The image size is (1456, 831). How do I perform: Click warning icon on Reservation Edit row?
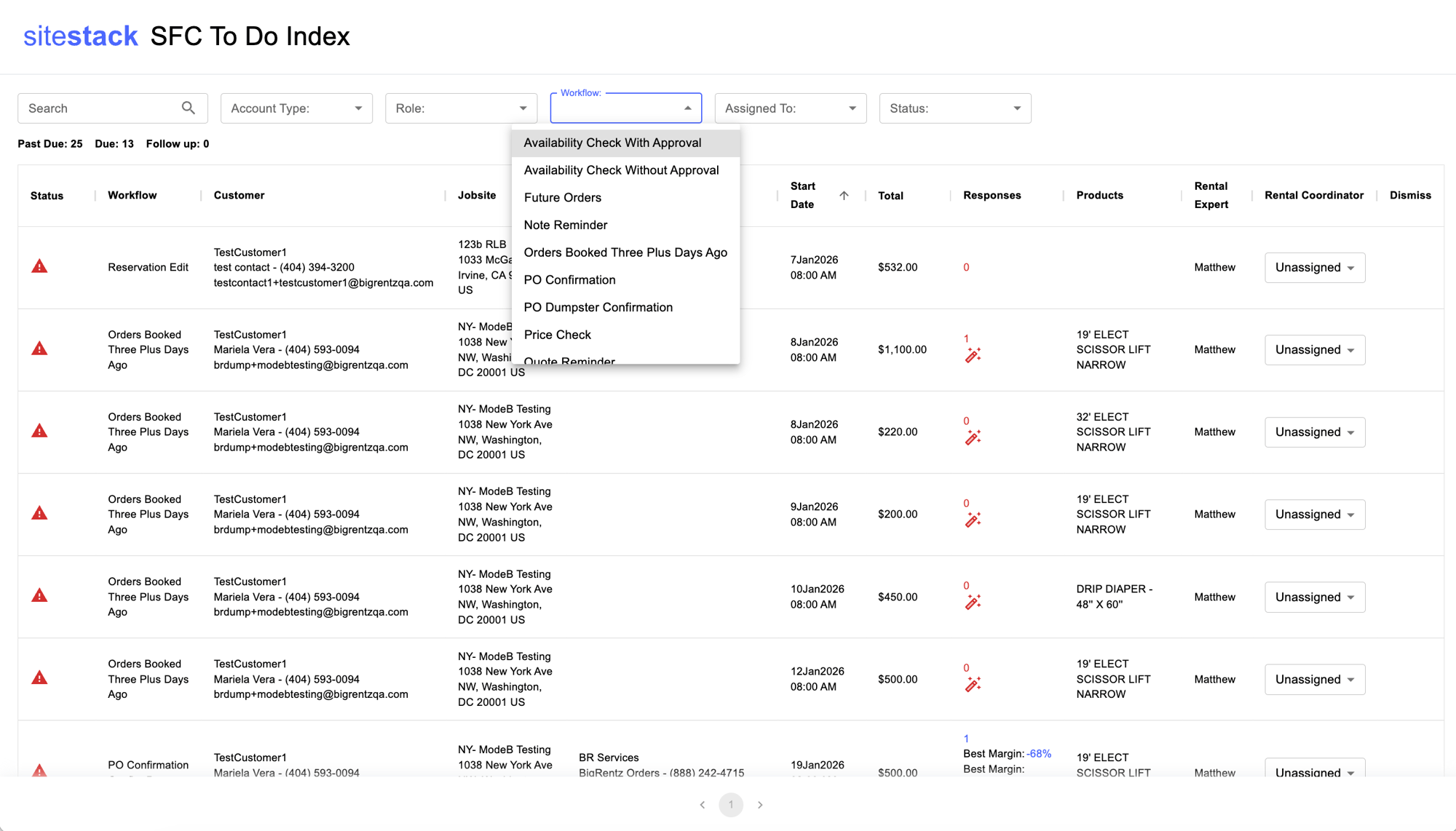coord(39,266)
